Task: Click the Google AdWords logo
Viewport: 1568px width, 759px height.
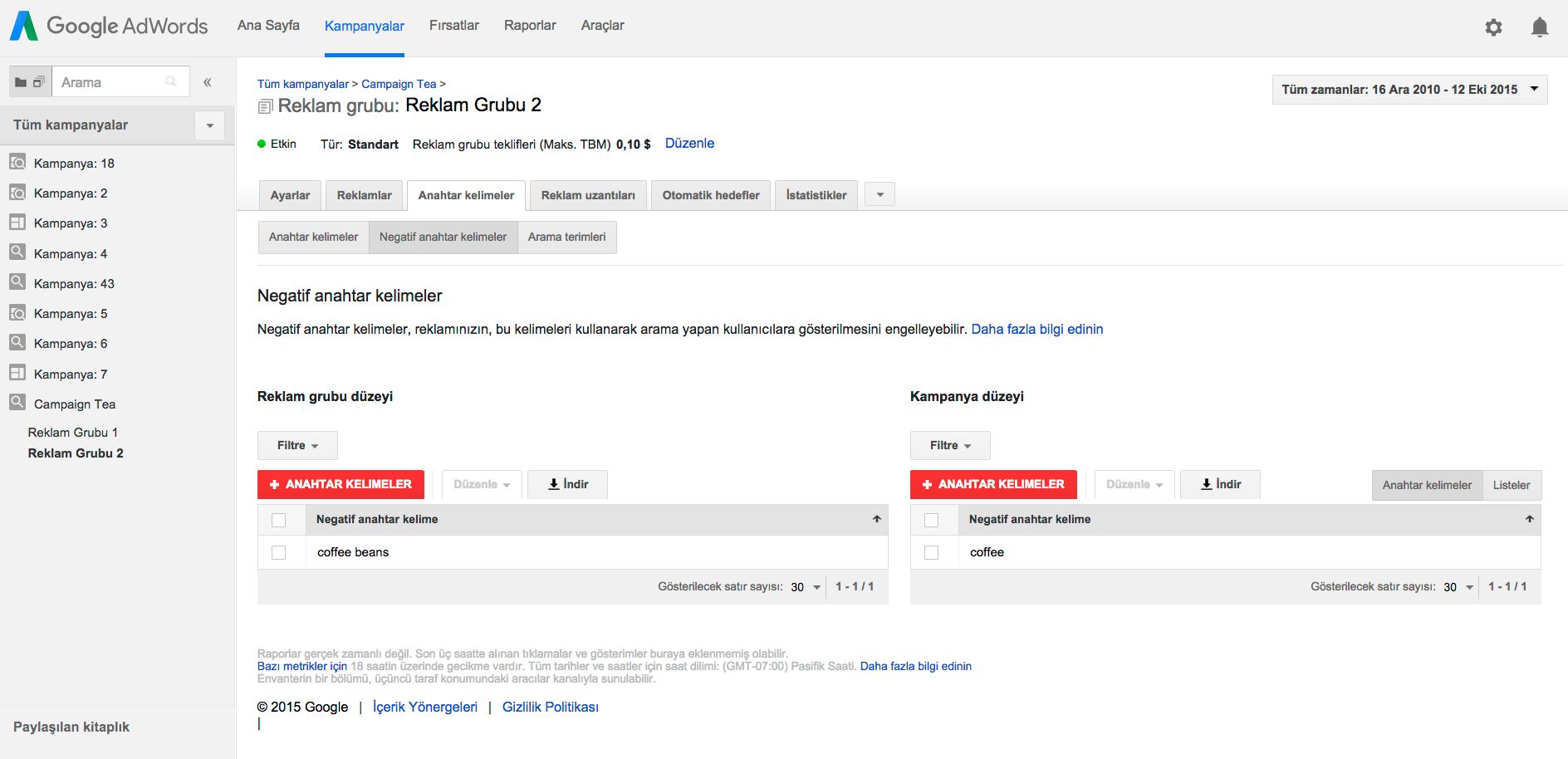Action: (x=109, y=26)
